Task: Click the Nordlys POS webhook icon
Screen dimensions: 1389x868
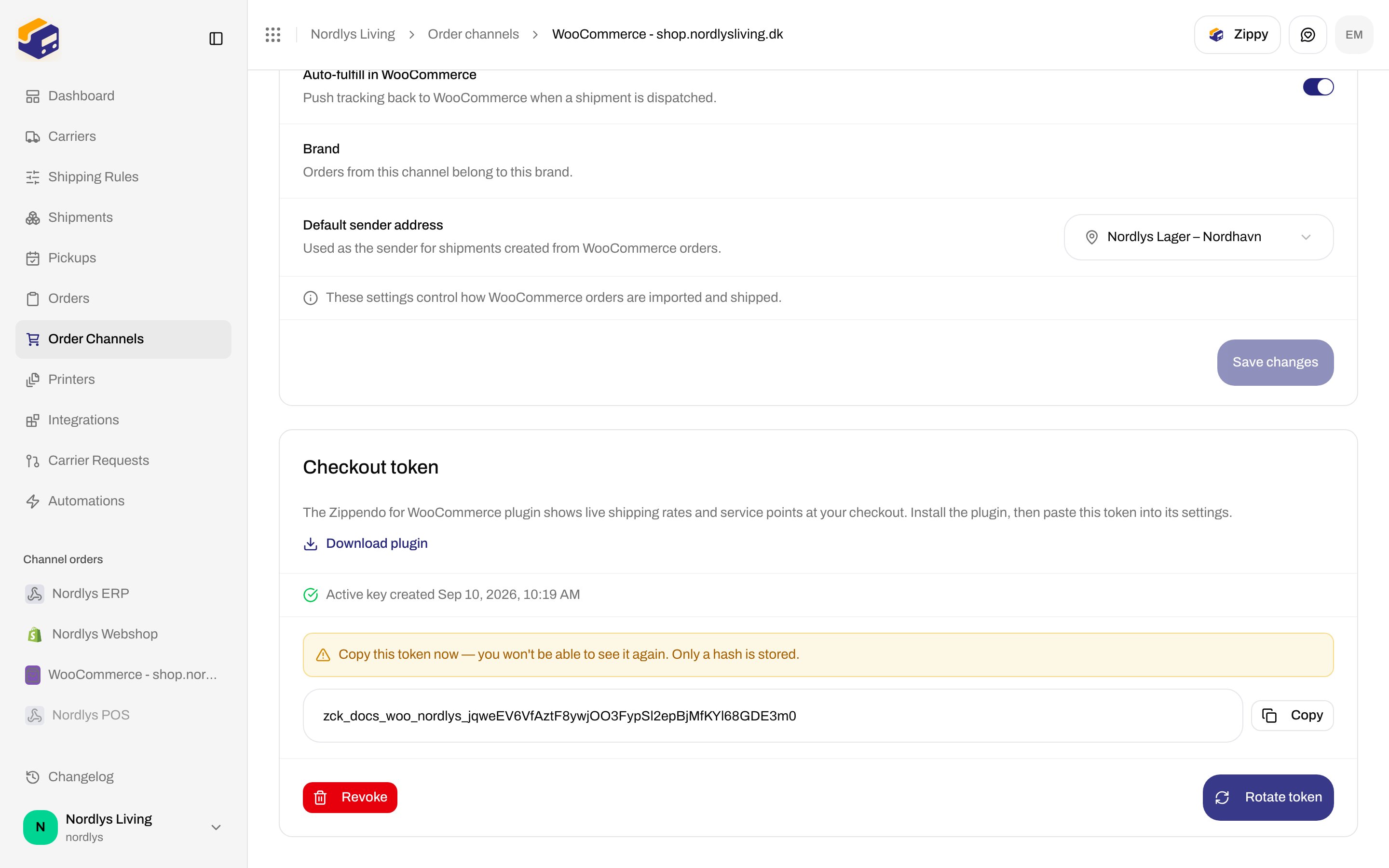Action: point(34,715)
